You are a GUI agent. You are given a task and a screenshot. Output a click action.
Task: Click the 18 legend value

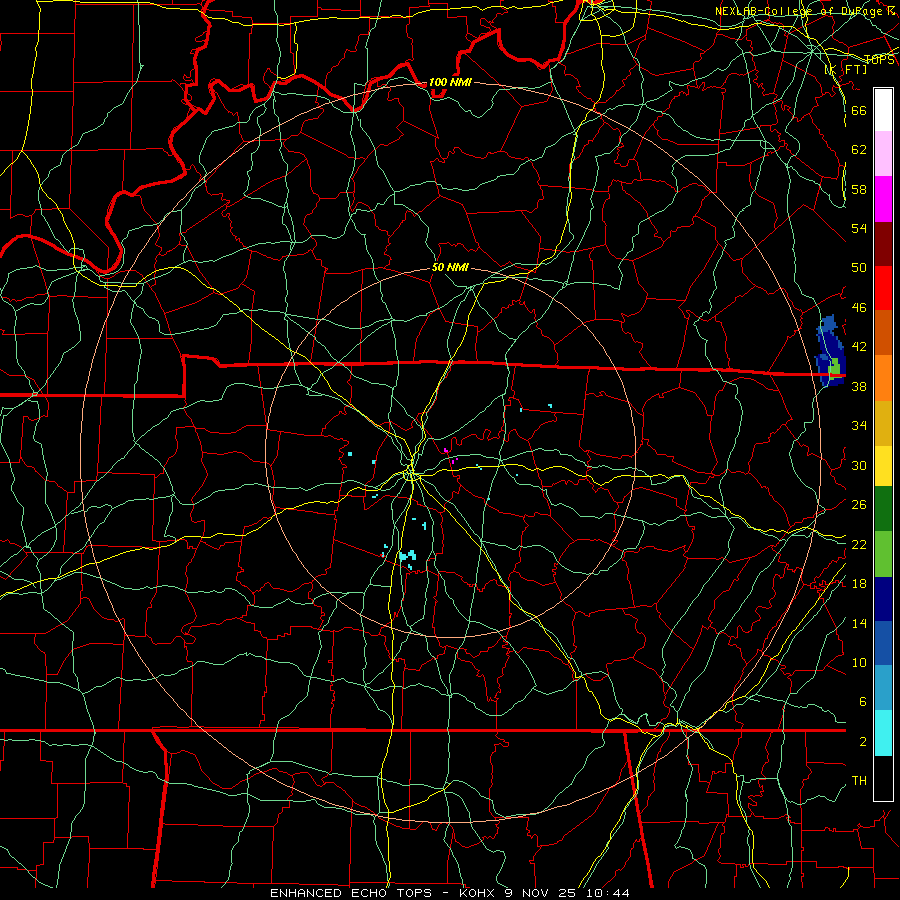859,584
